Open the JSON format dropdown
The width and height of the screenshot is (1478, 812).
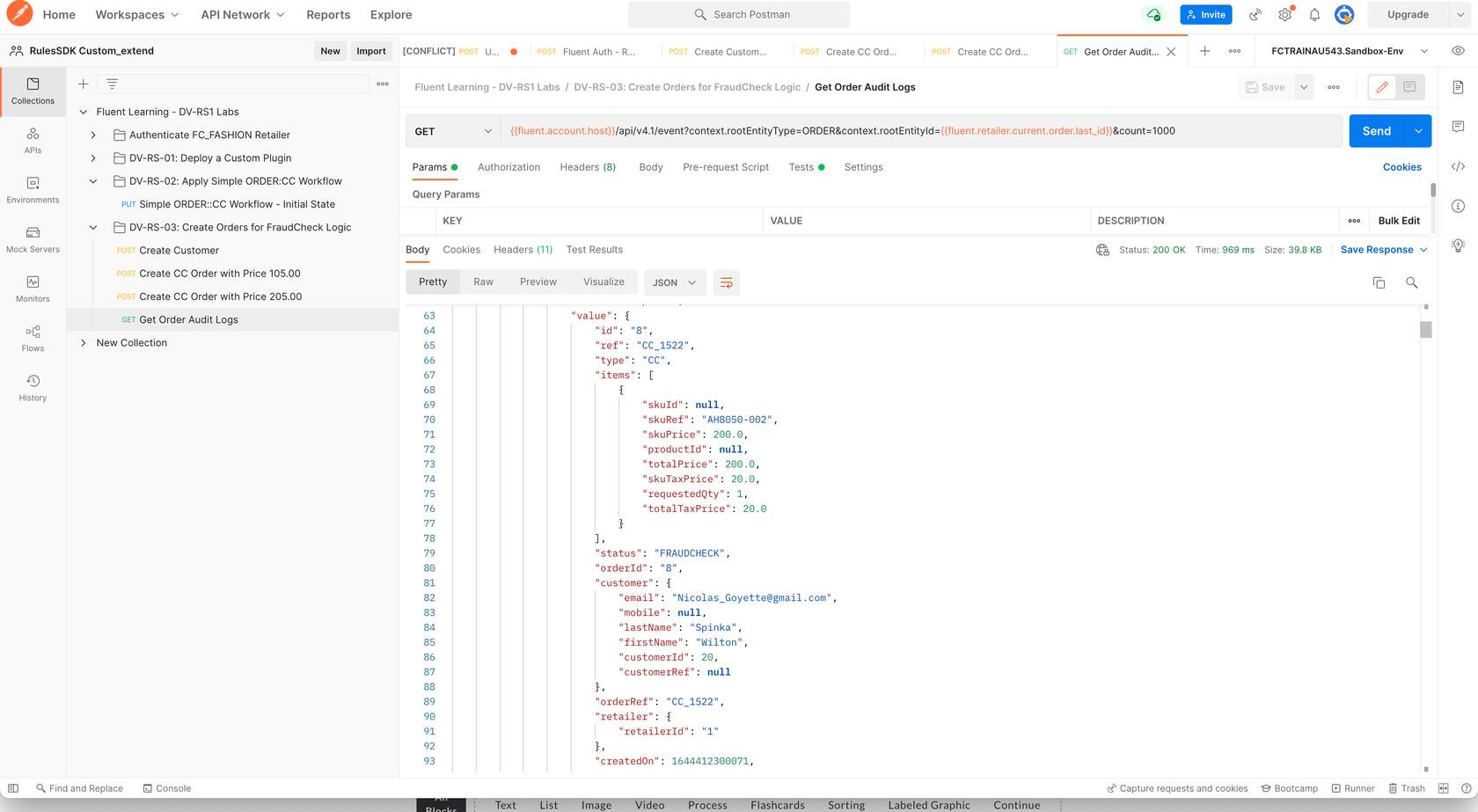coord(674,282)
